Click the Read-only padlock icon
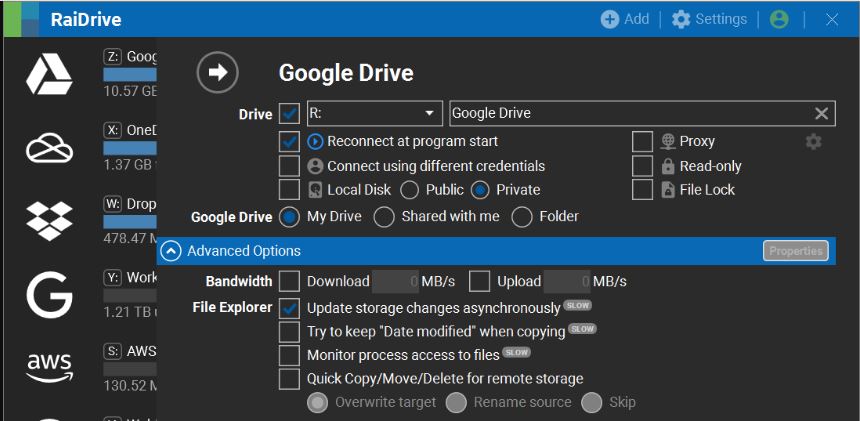Screen dimensions: 860x421 [667, 166]
